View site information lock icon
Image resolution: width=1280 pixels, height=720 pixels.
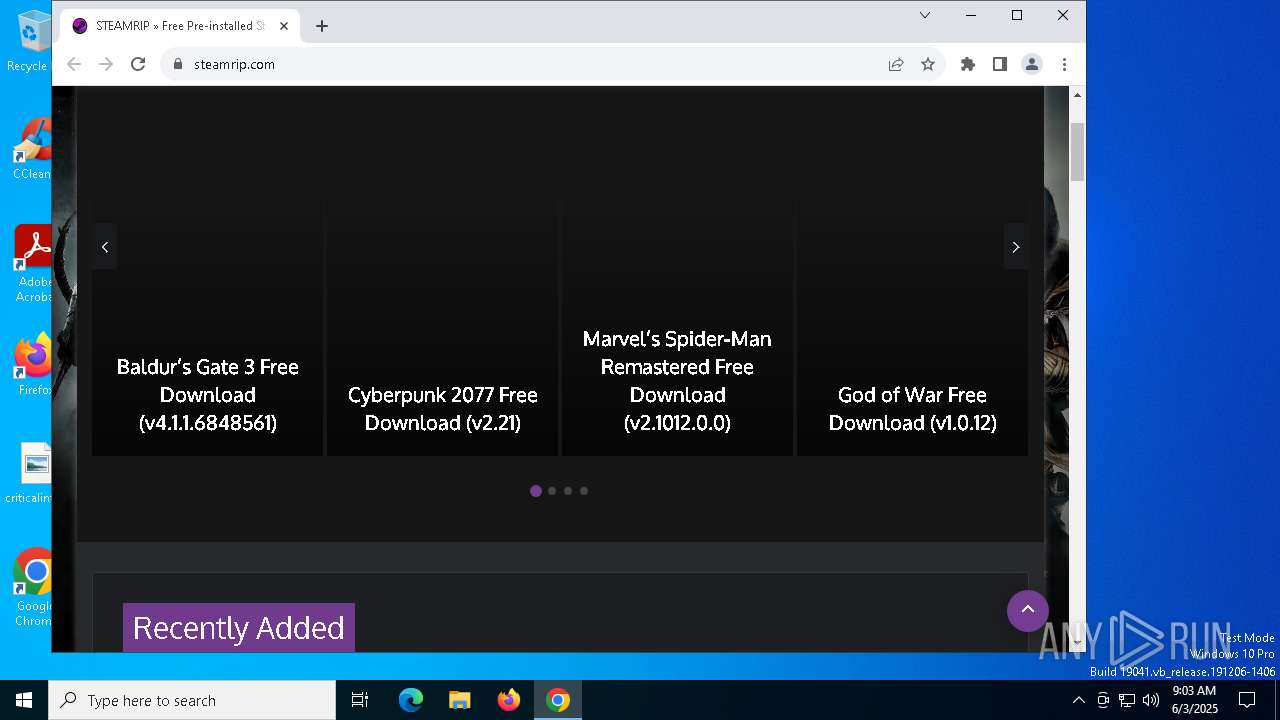(178, 64)
